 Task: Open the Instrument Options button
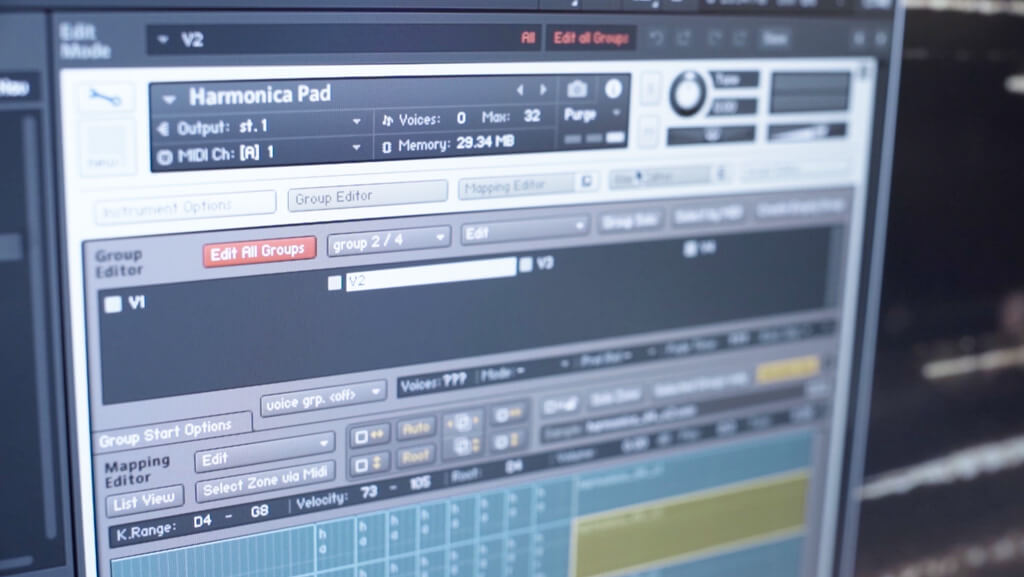tap(185, 208)
